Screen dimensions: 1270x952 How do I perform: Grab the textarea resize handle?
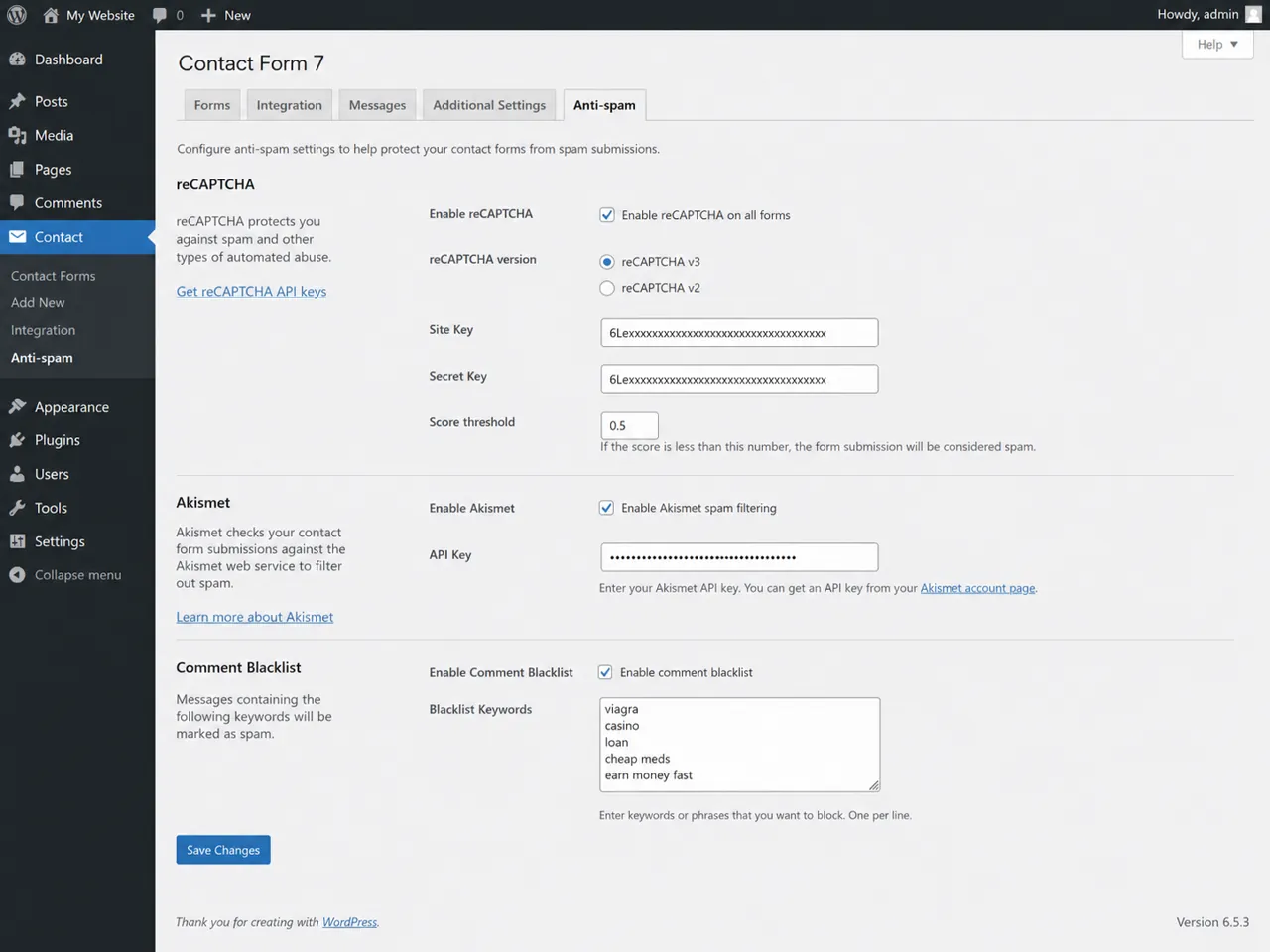tap(874, 786)
